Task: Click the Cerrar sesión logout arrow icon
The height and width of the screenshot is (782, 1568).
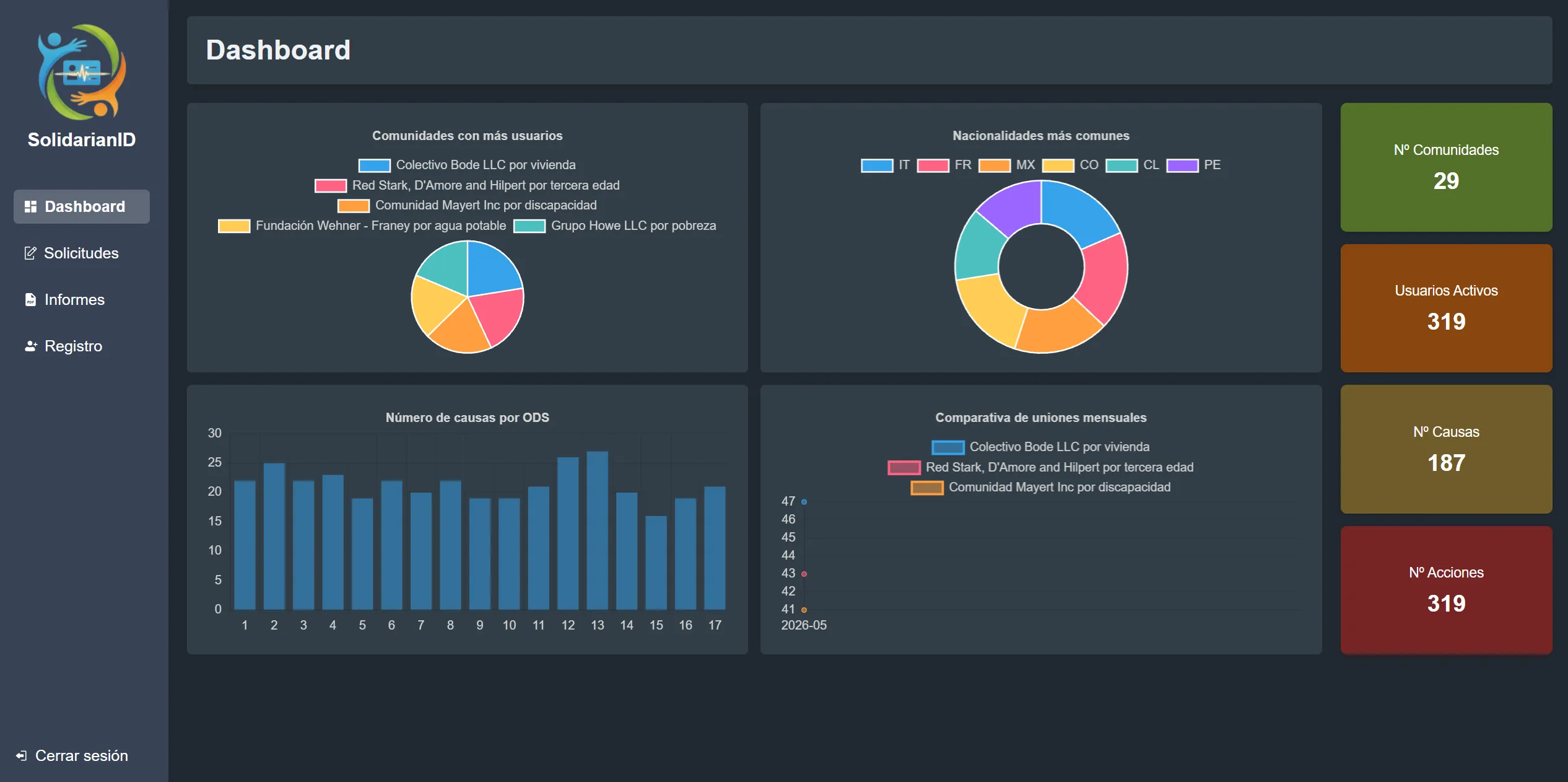Action: coord(22,755)
